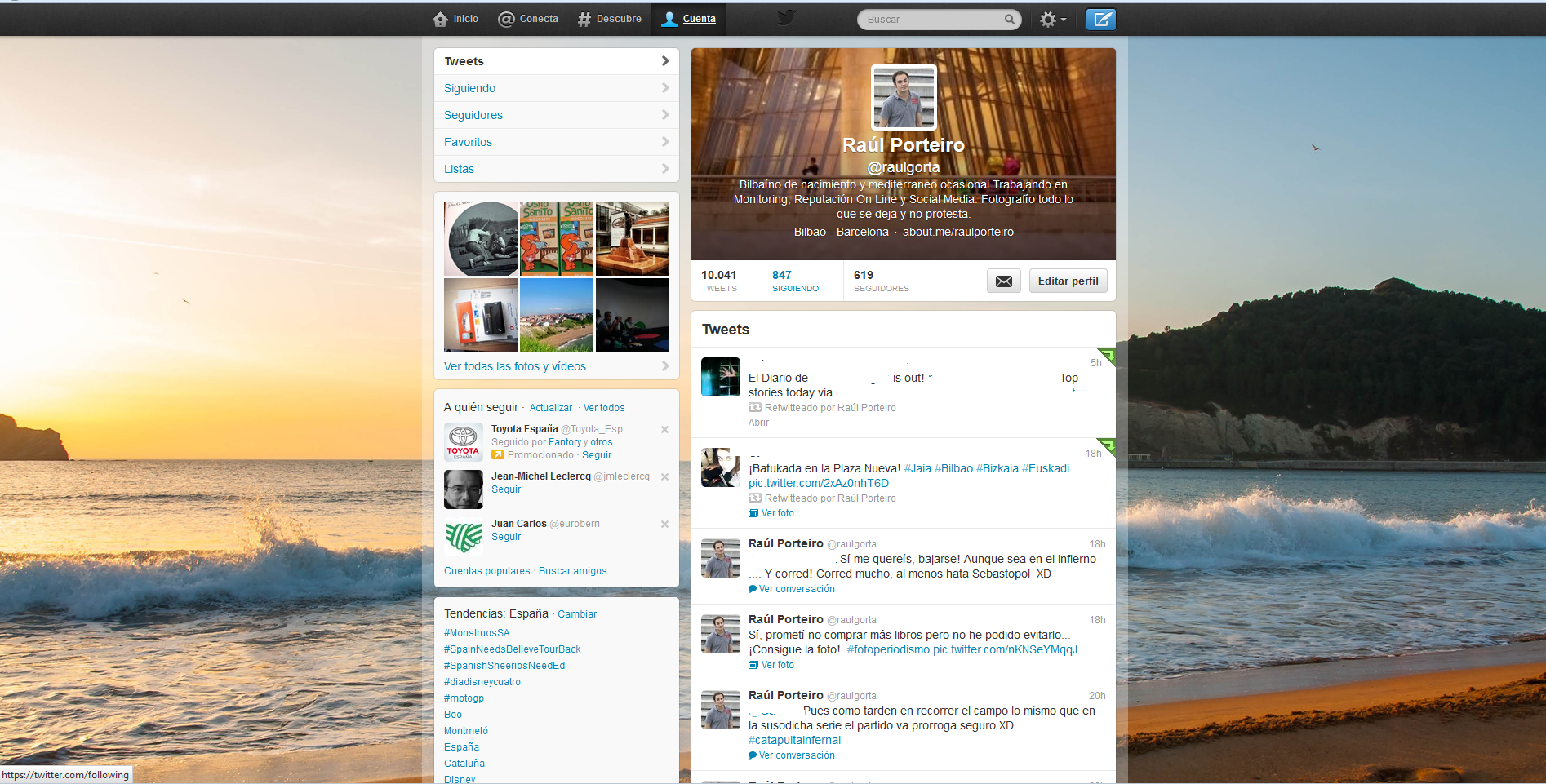Expand the Siguiendo list chevron
This screenshot has width=1546, height=784.
click(664, 88)
